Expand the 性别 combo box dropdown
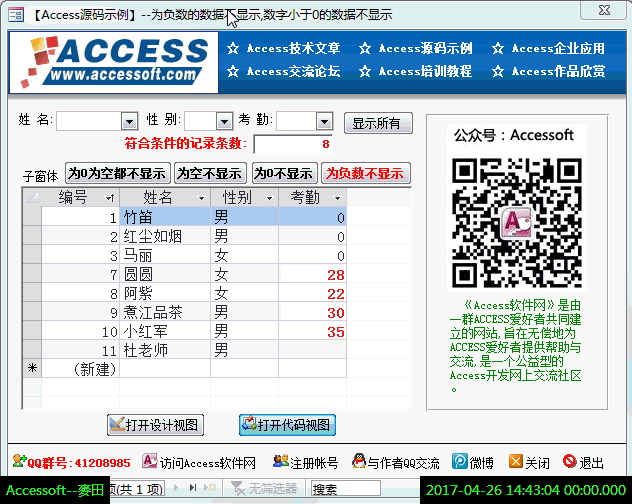Image resolution: width=632 pixels, height=504 pixels. pyautogui.click(x=225, y=121)
